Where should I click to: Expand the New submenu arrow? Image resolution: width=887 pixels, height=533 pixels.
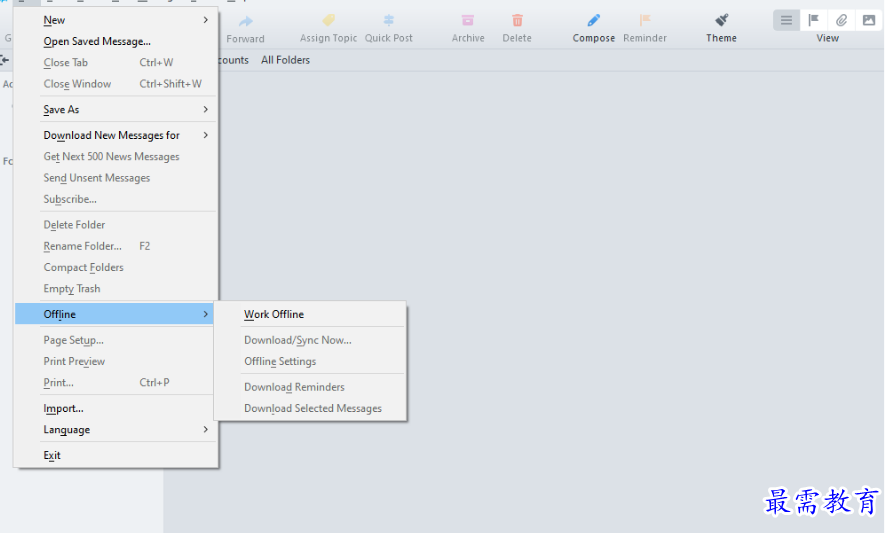(x=205, y=20)
